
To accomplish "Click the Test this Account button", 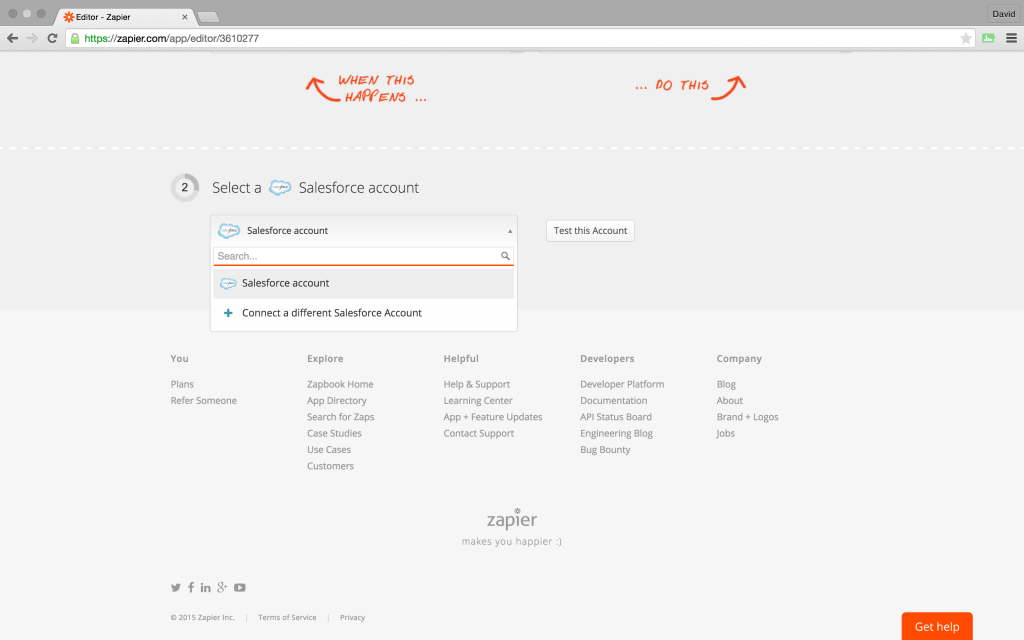I will (590, 231).
